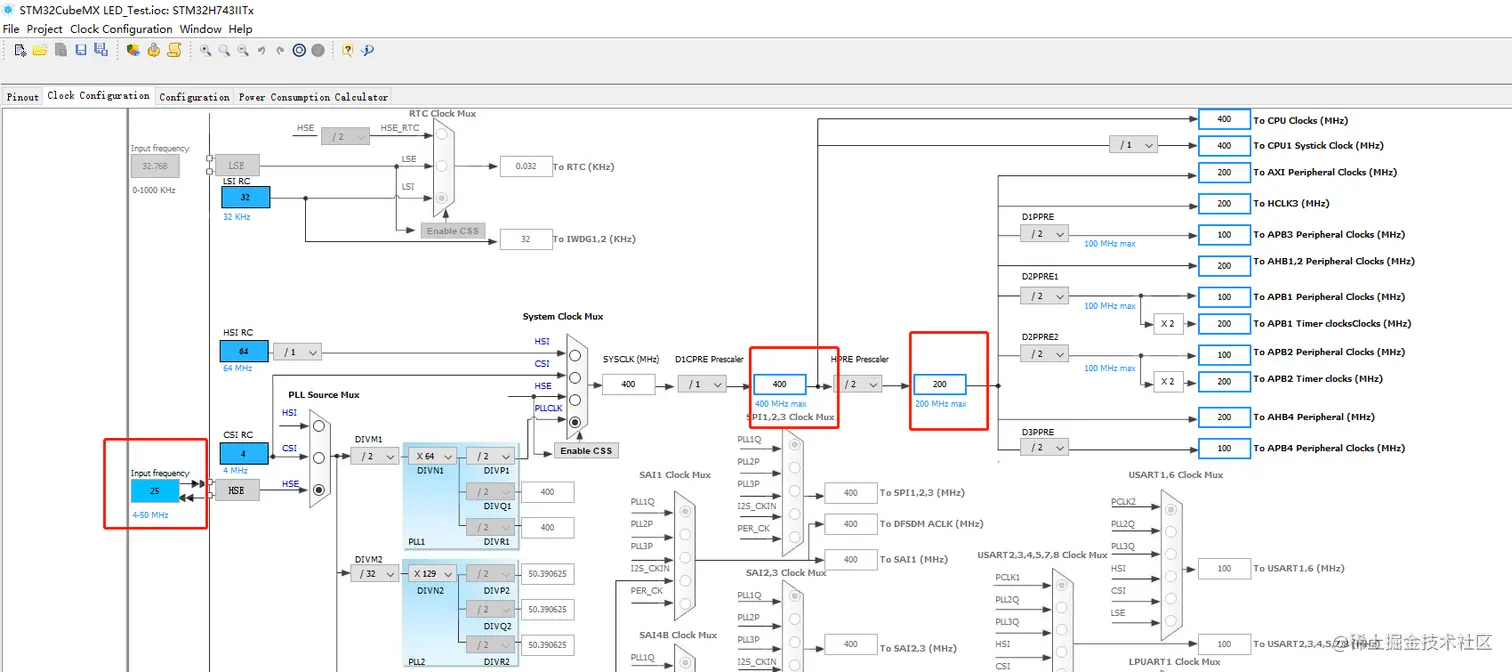Viewport: 1512px width, 672px height.
Task: Open the HSI RC /1 divider dropdown
Action: pyautogui.click(x=298, y=352)
